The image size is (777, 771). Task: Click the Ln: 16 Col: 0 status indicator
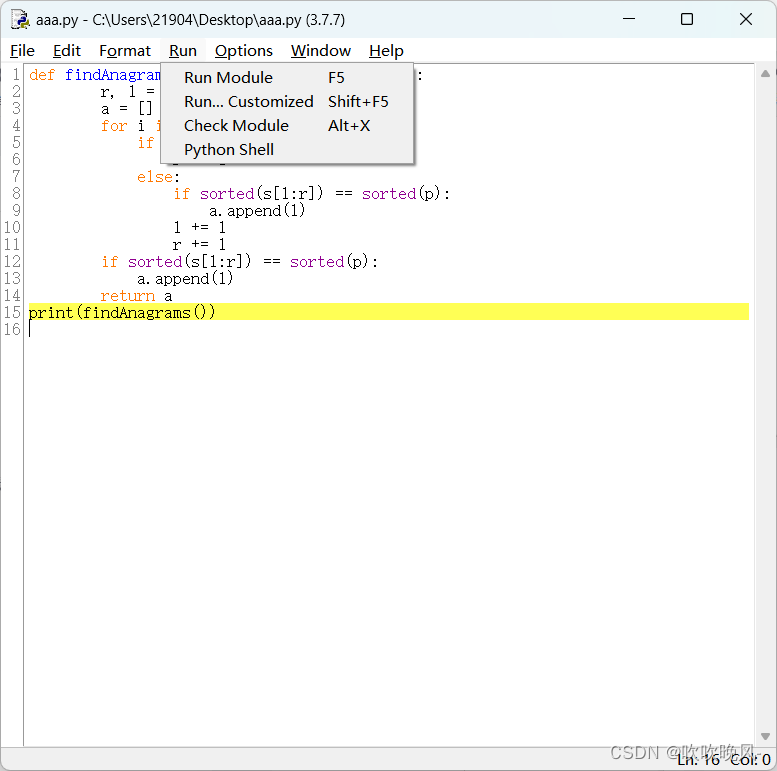click(x=723, y=759)
